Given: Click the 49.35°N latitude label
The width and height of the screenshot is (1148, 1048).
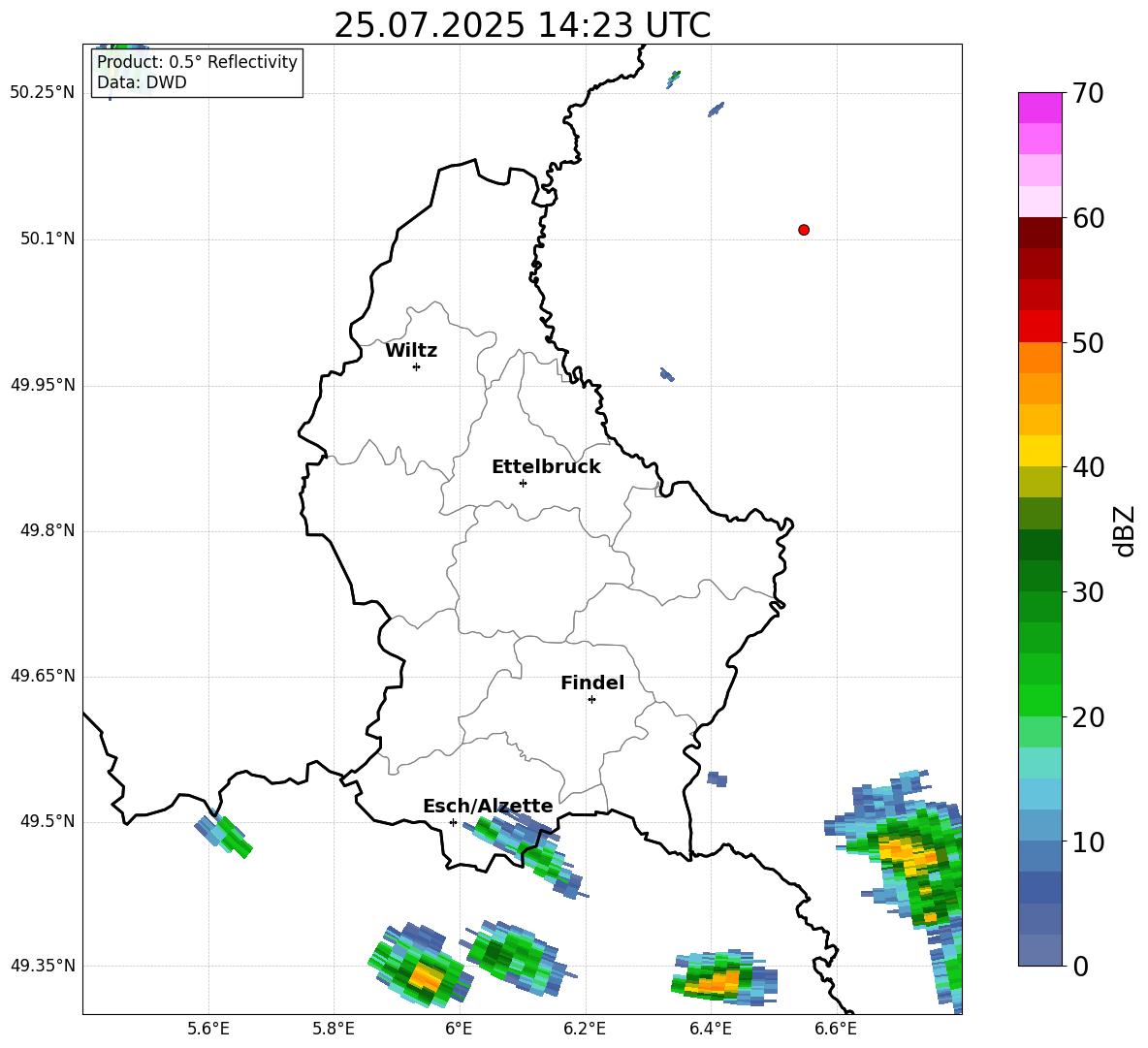Looking at the screenshot, I should point(42,966).
